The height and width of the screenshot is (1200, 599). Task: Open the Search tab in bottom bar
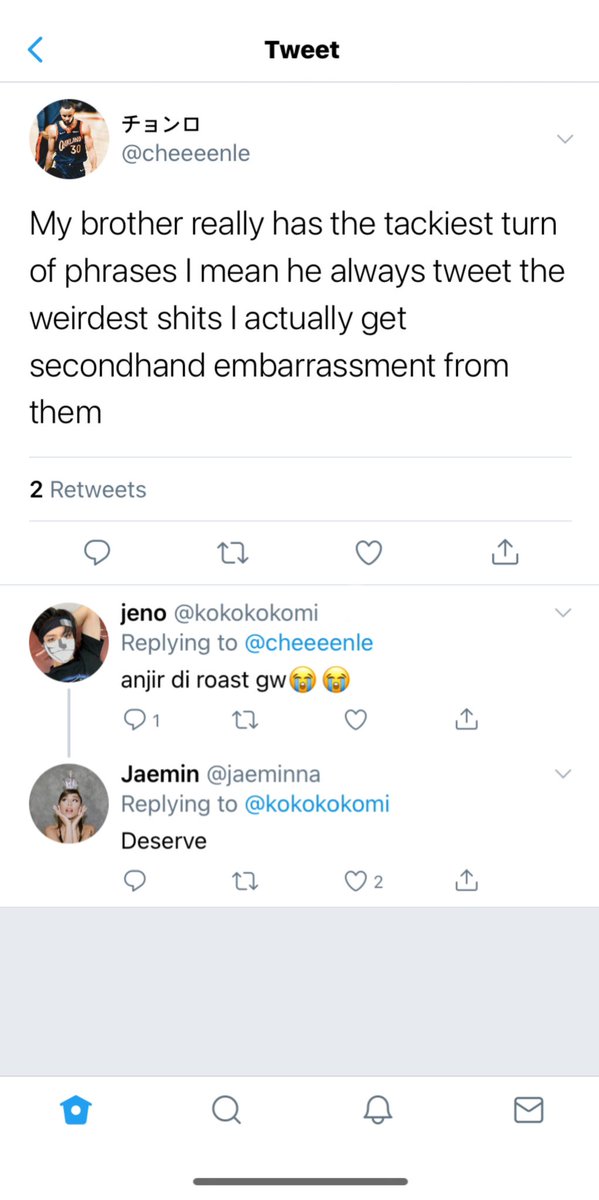[226, 1109]
